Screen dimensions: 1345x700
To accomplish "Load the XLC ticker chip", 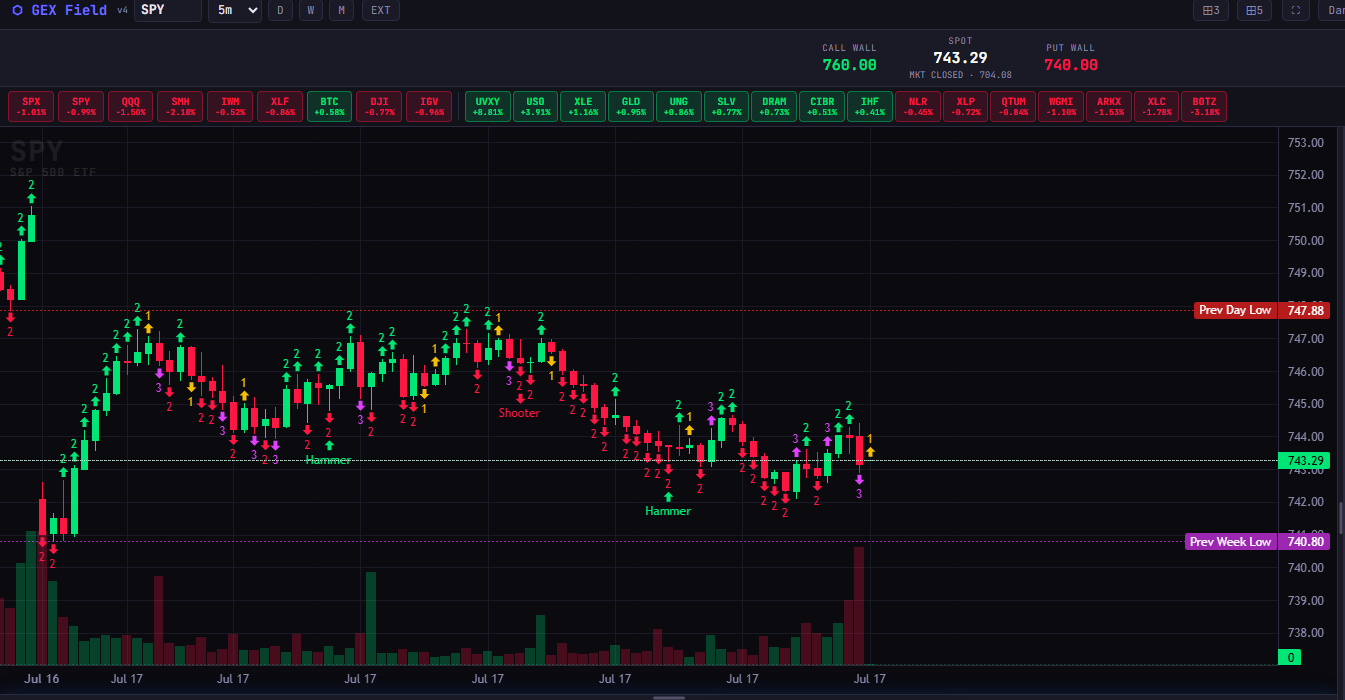I will [1156, 106].
